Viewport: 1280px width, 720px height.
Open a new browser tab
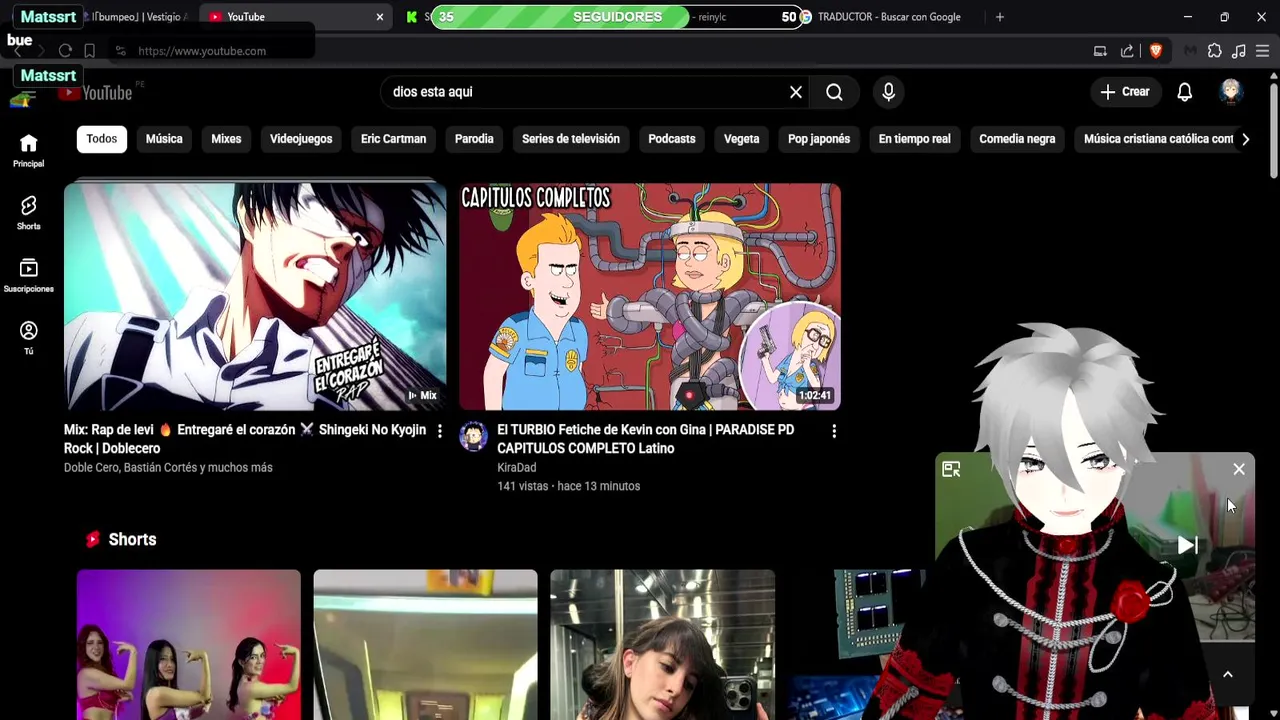pos(999,17)
